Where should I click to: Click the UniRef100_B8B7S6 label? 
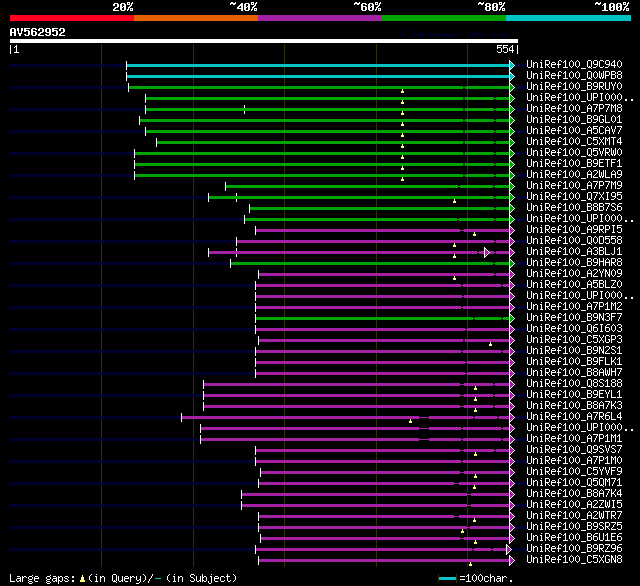click(574, 208)
